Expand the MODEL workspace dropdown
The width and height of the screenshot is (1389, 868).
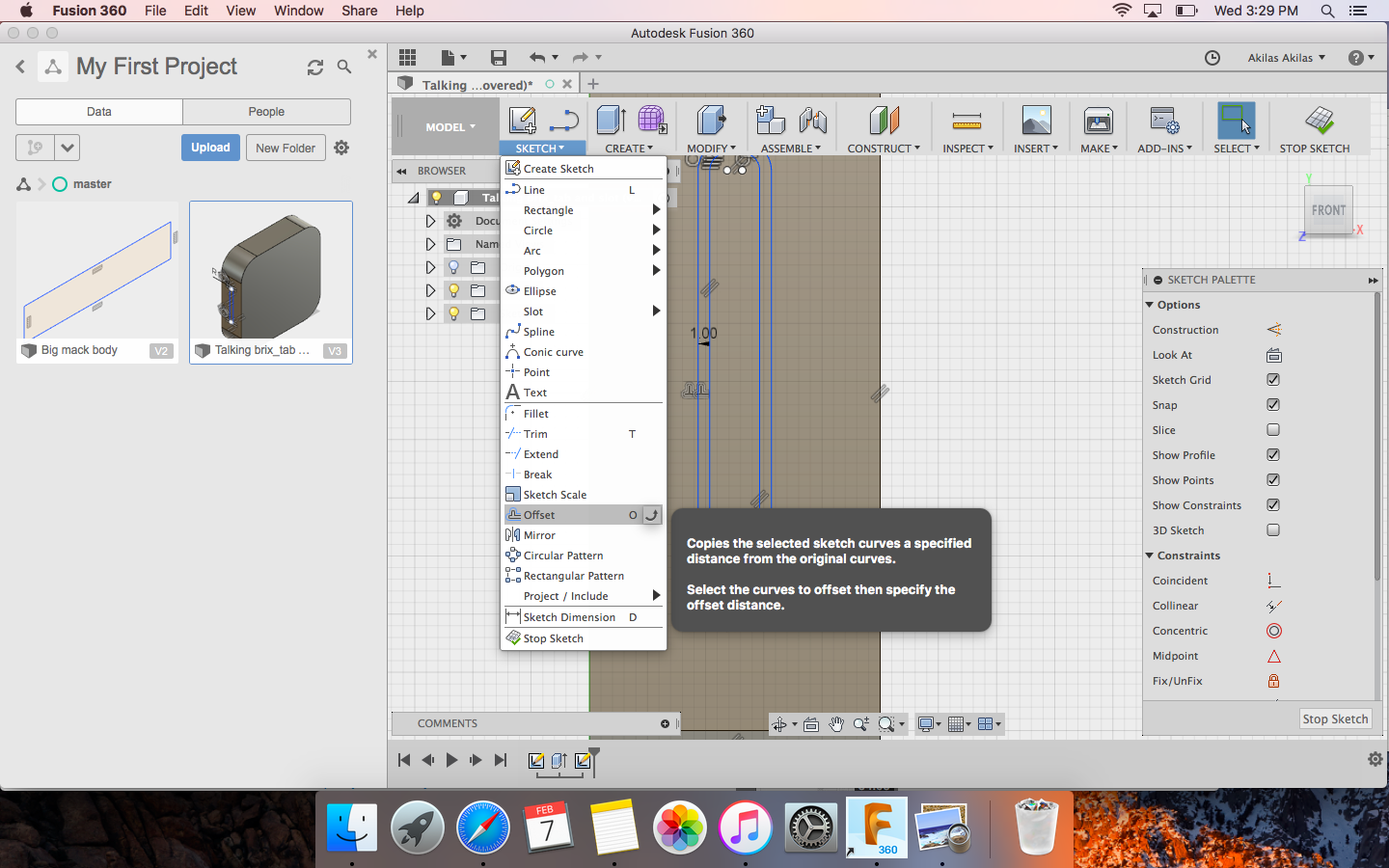pyautogui.click(x=449, y=127)
